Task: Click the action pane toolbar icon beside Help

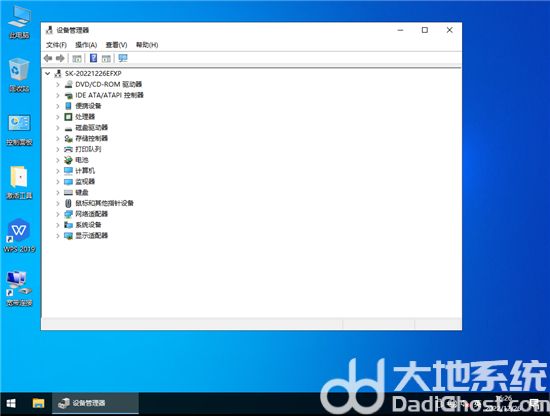Action: pos(106,58)
